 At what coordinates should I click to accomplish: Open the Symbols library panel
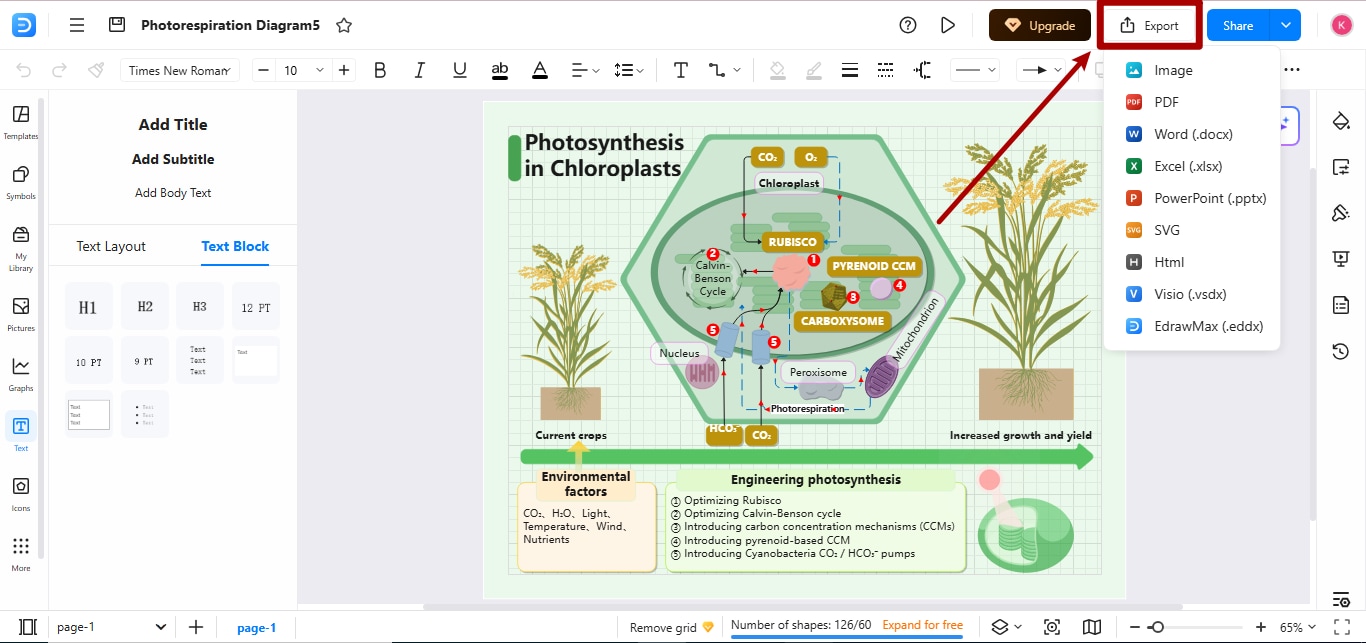20,181
